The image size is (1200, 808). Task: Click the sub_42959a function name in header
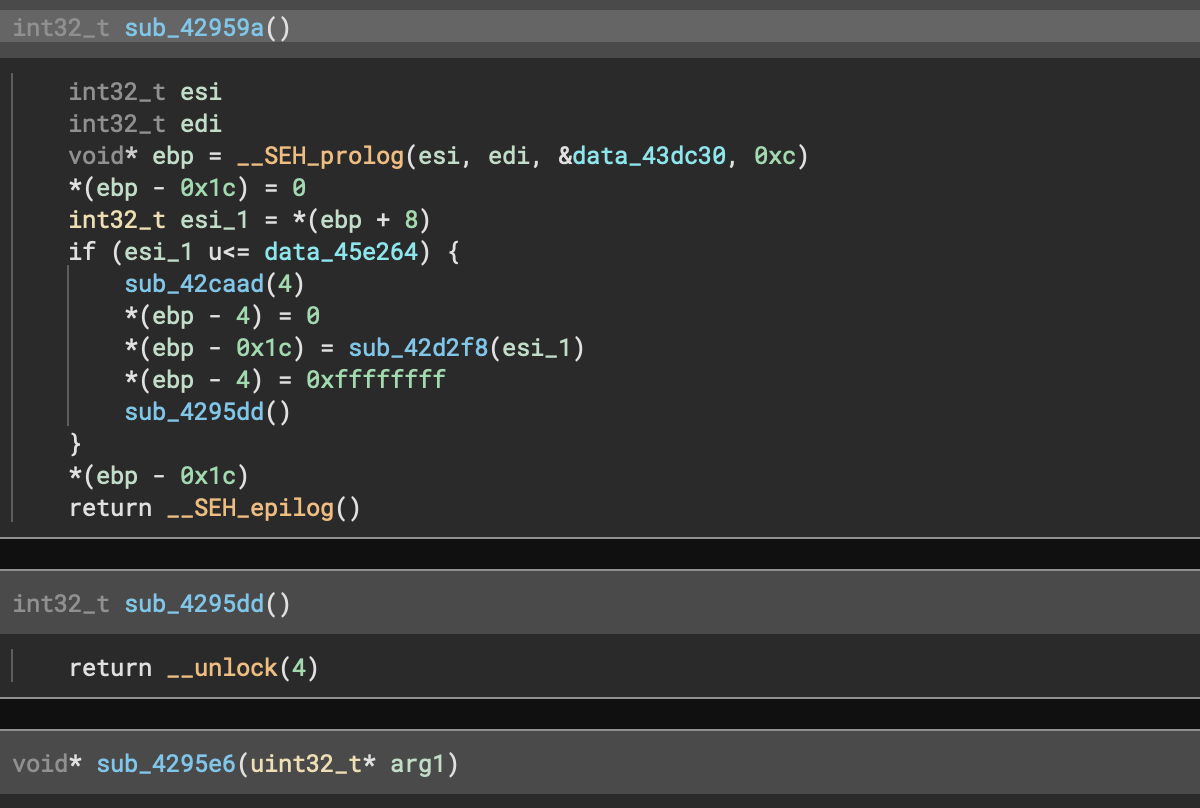click(x=194, y=28)
